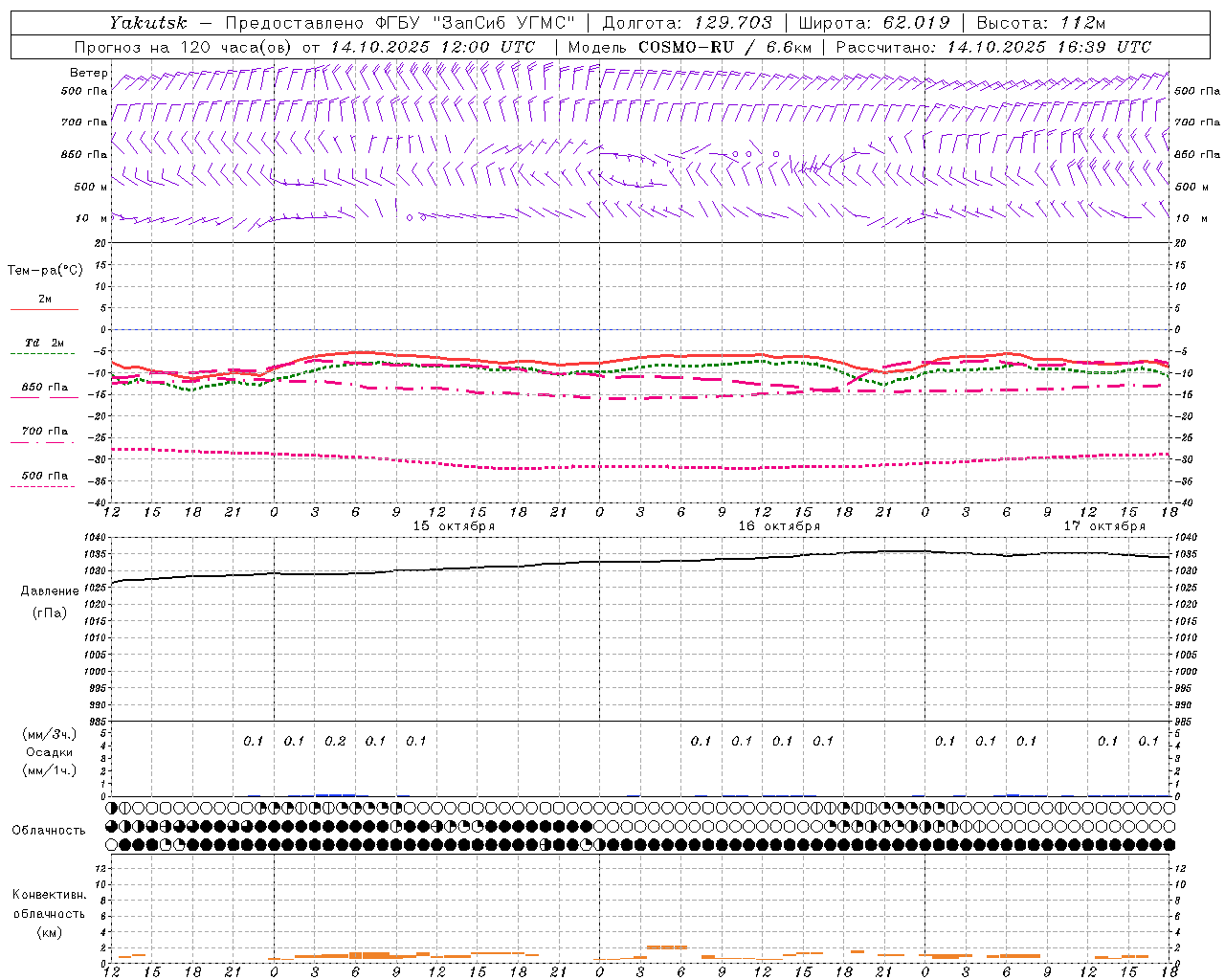Click the (мм/3ч.) precipitation unit label

pyautogui.click(x=50, y=734)
